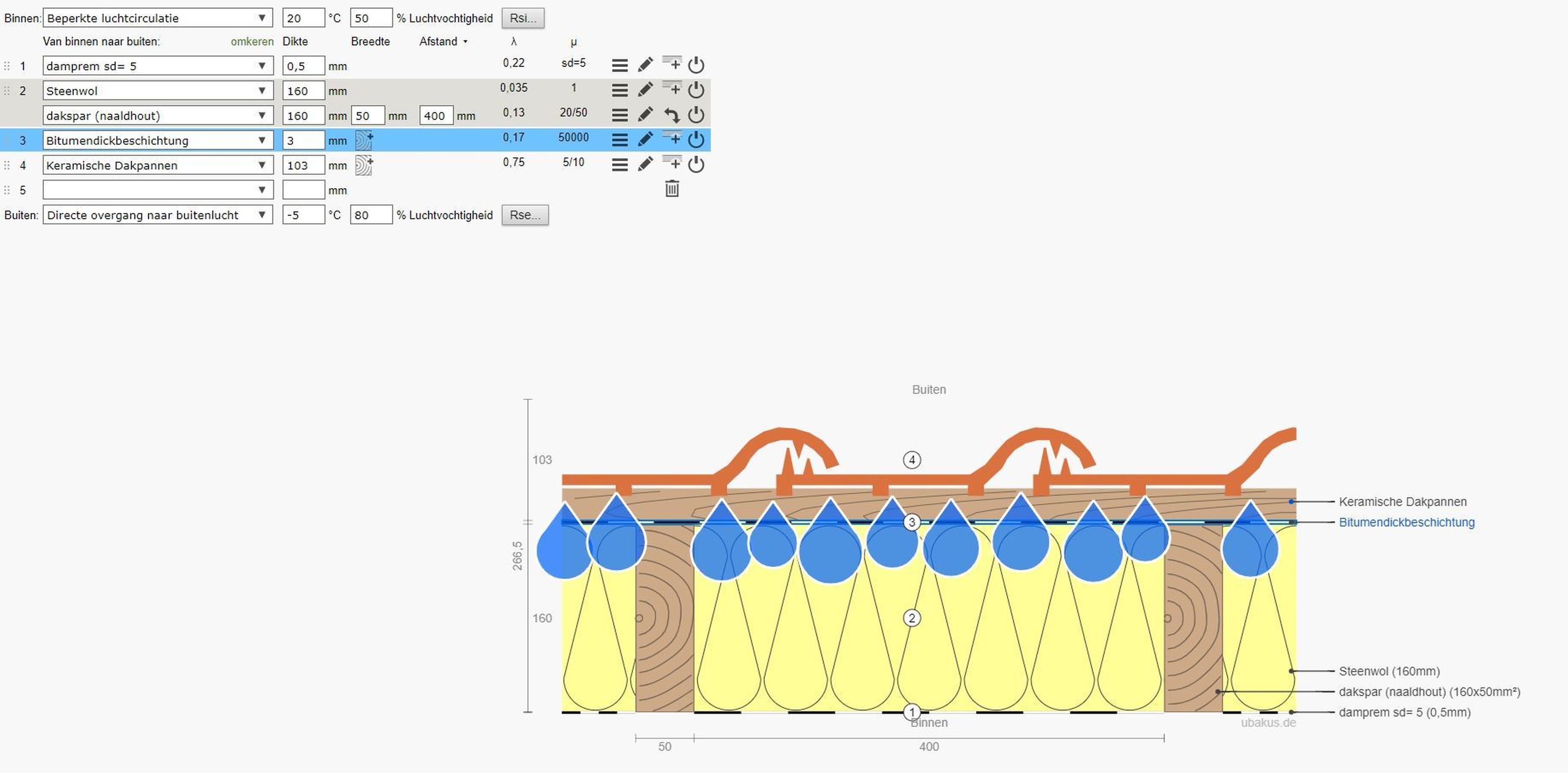Toggle power icon for Bitumendickbeschichtung layer
This screenshot has width=1568, height=773.
(696, 140)
